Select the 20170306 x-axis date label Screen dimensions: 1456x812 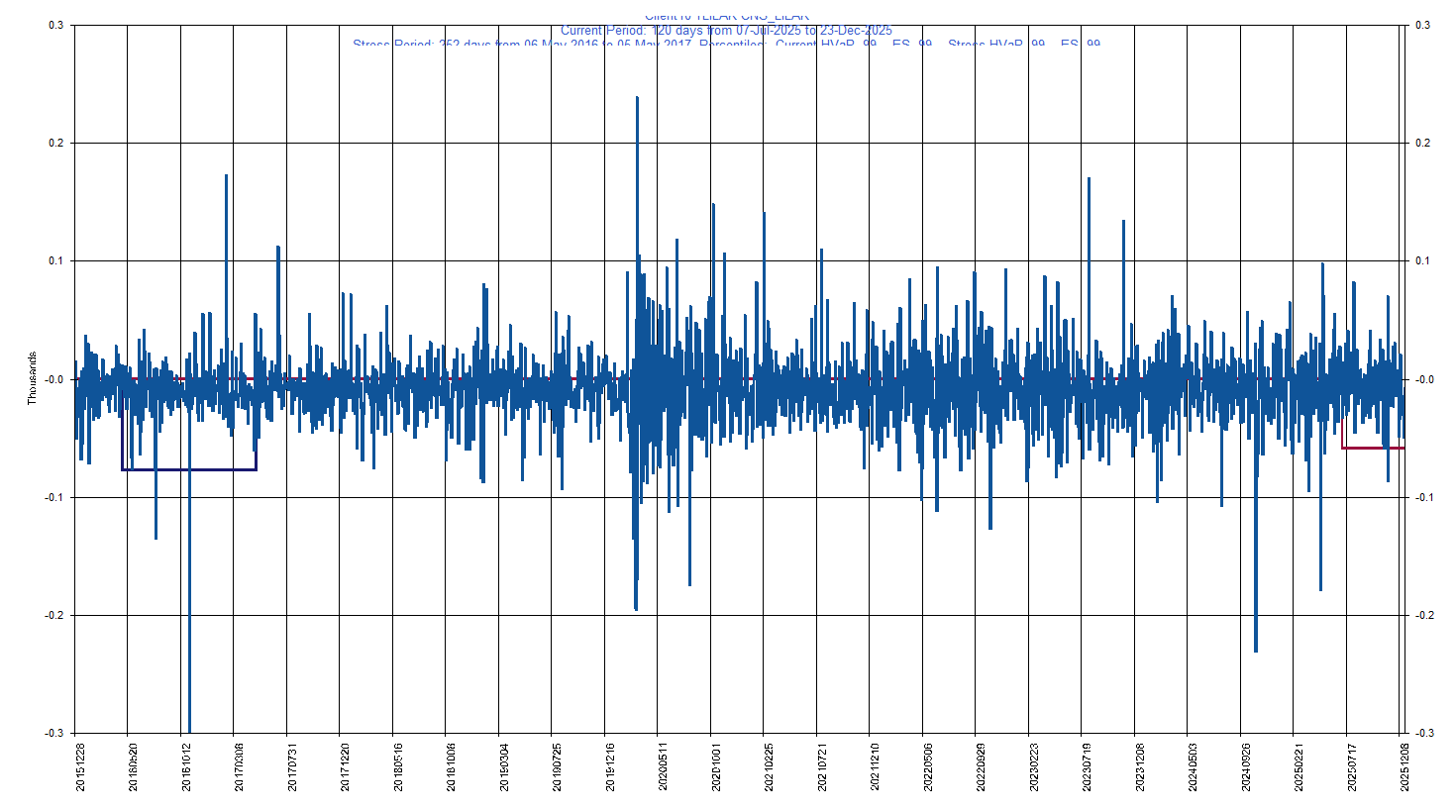pyautogui.click(x=239, y=767)
